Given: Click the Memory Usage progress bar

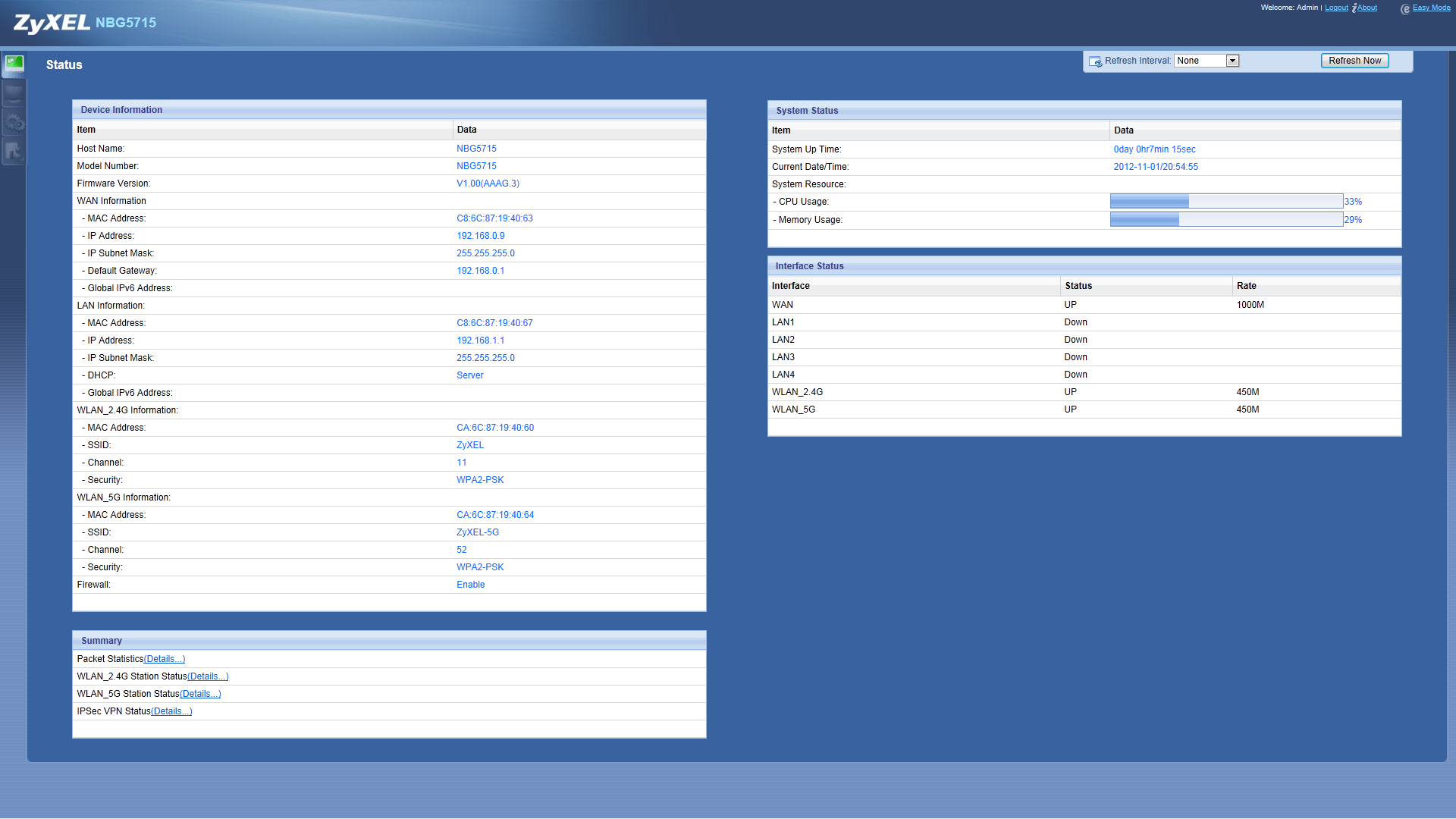Looking at the screenshot, I should click(1226, 220).
